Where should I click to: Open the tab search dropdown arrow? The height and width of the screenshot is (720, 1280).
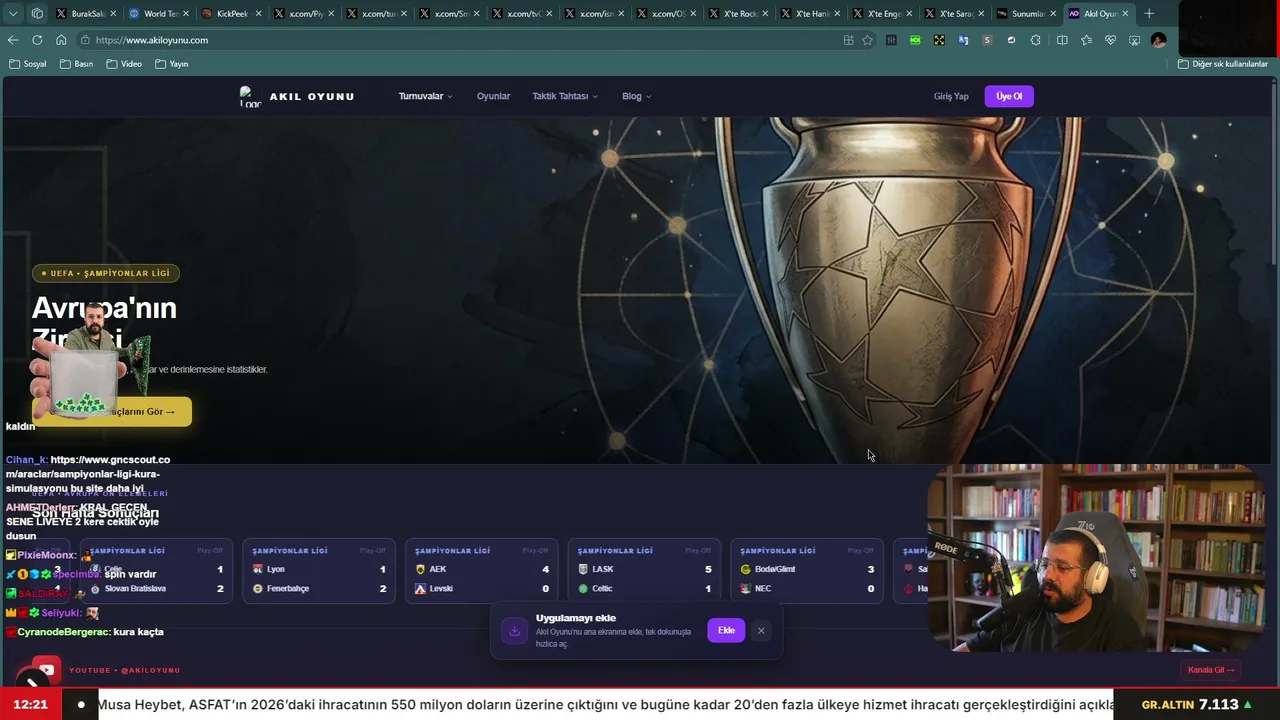[13, 14]
